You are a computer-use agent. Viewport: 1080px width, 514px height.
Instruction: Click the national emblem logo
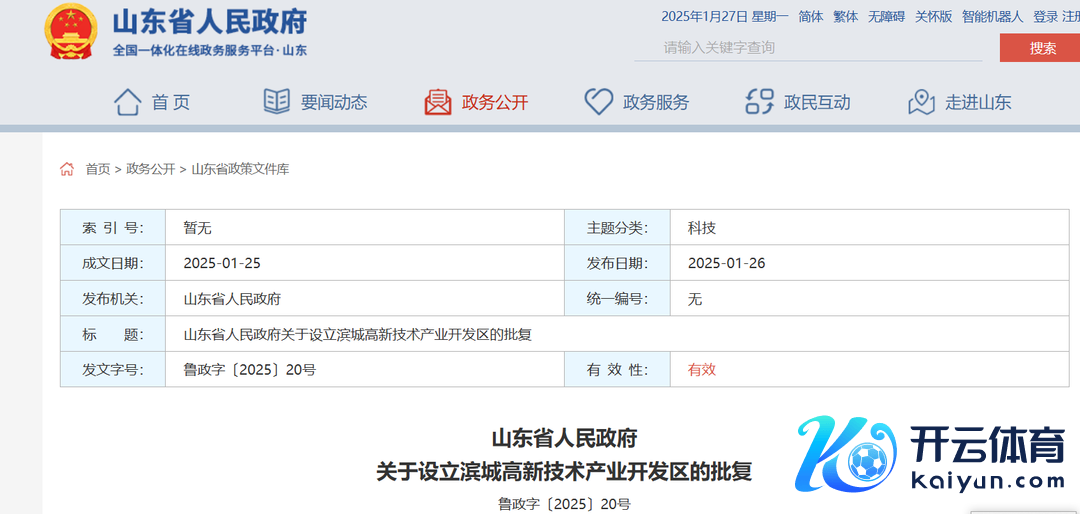pos(71,31)
